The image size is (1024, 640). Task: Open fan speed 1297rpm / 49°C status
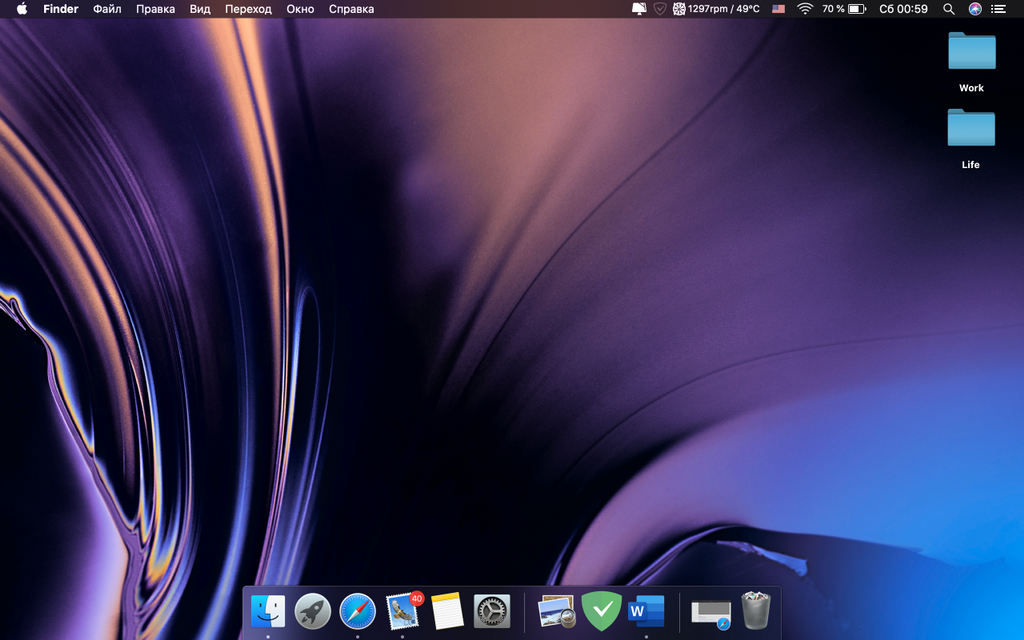pyautogui.click(x=716, y=9)
